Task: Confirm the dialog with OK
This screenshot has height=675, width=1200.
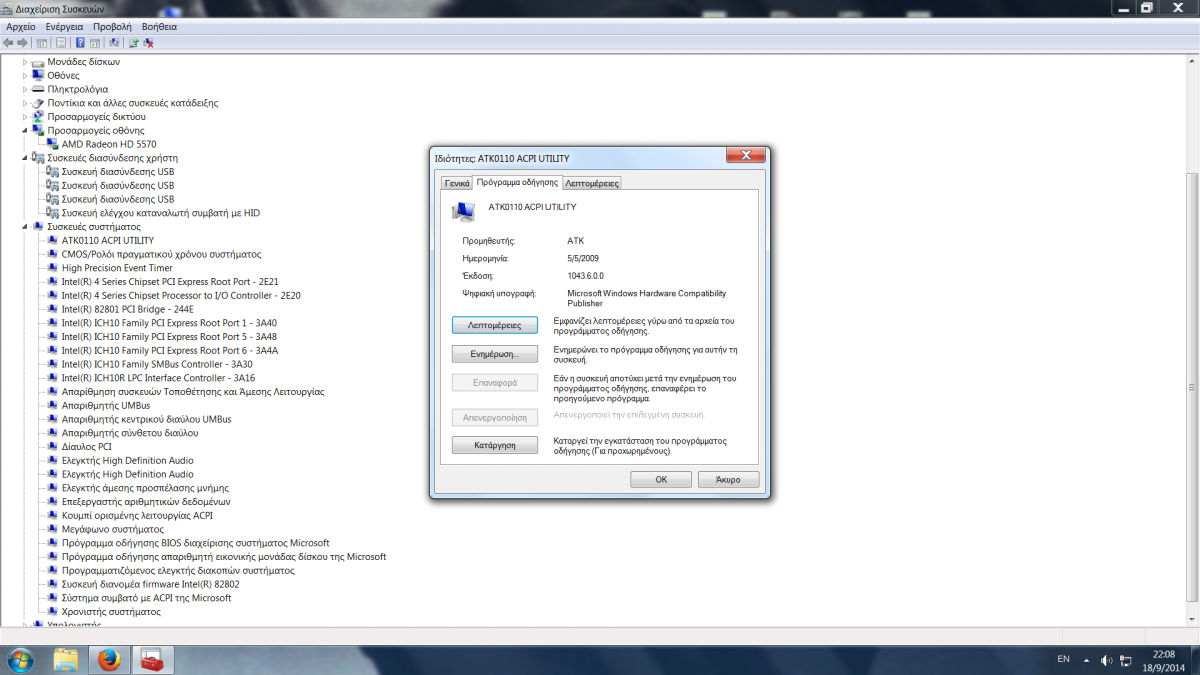Action: click(x=661, y=480)
